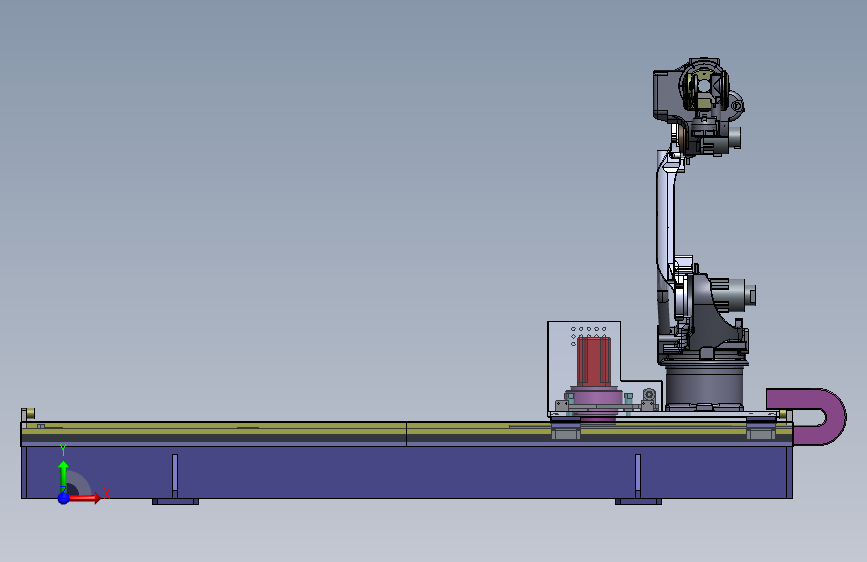Select the left vertical stiffener rib on frame
The width and height of the screenshot is (867, 562).
tap(175, 476)
